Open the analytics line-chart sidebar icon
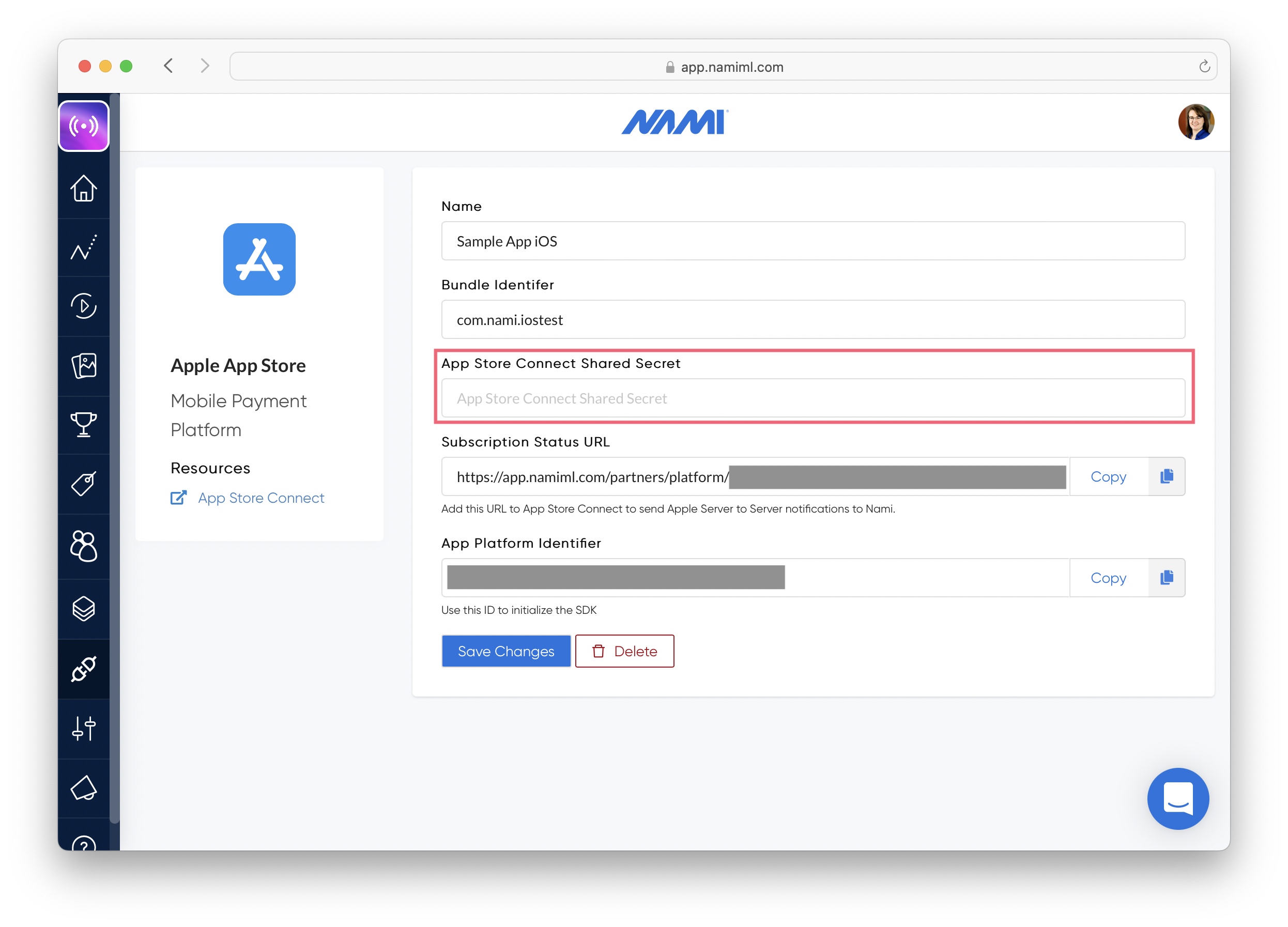1288x927 pixels. pos(84,248)
